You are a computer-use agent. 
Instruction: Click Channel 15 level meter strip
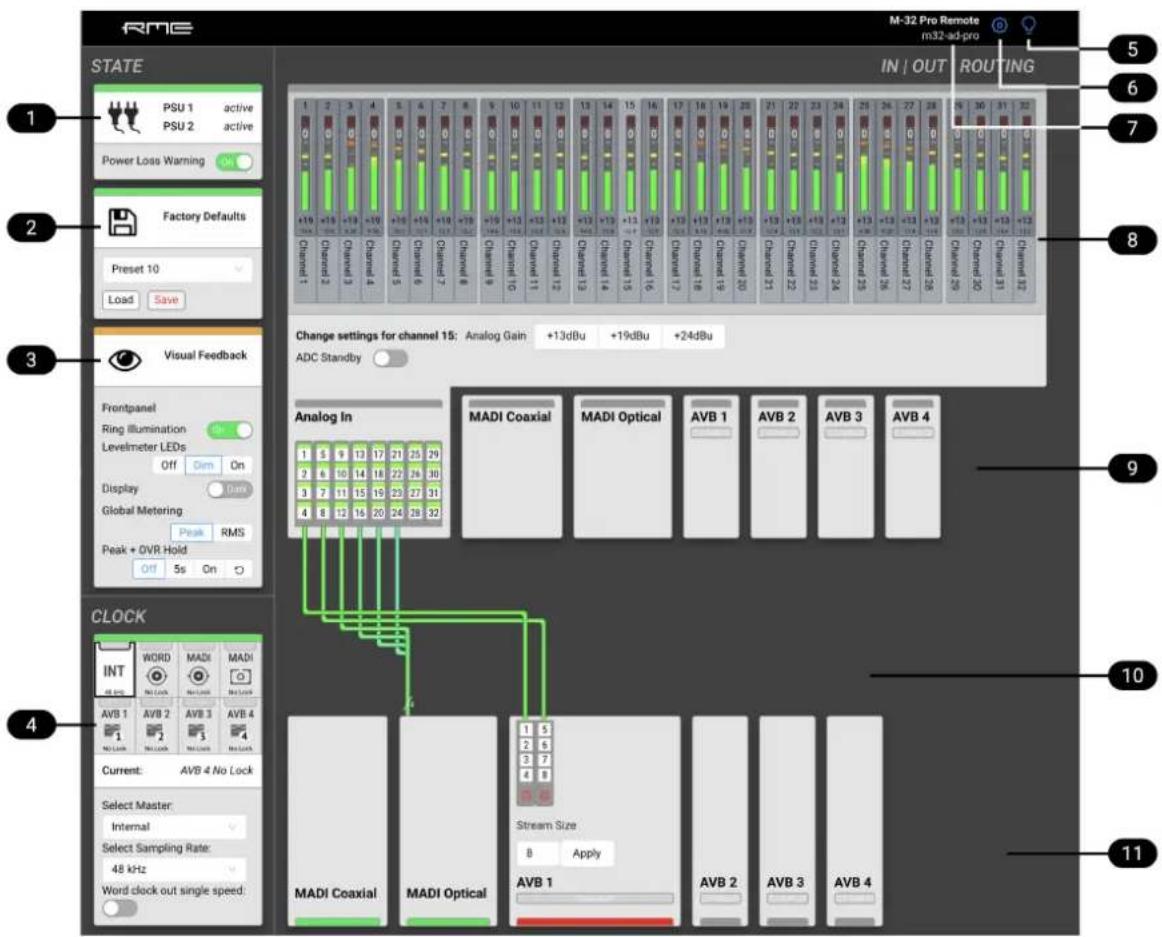coord(630,200)
